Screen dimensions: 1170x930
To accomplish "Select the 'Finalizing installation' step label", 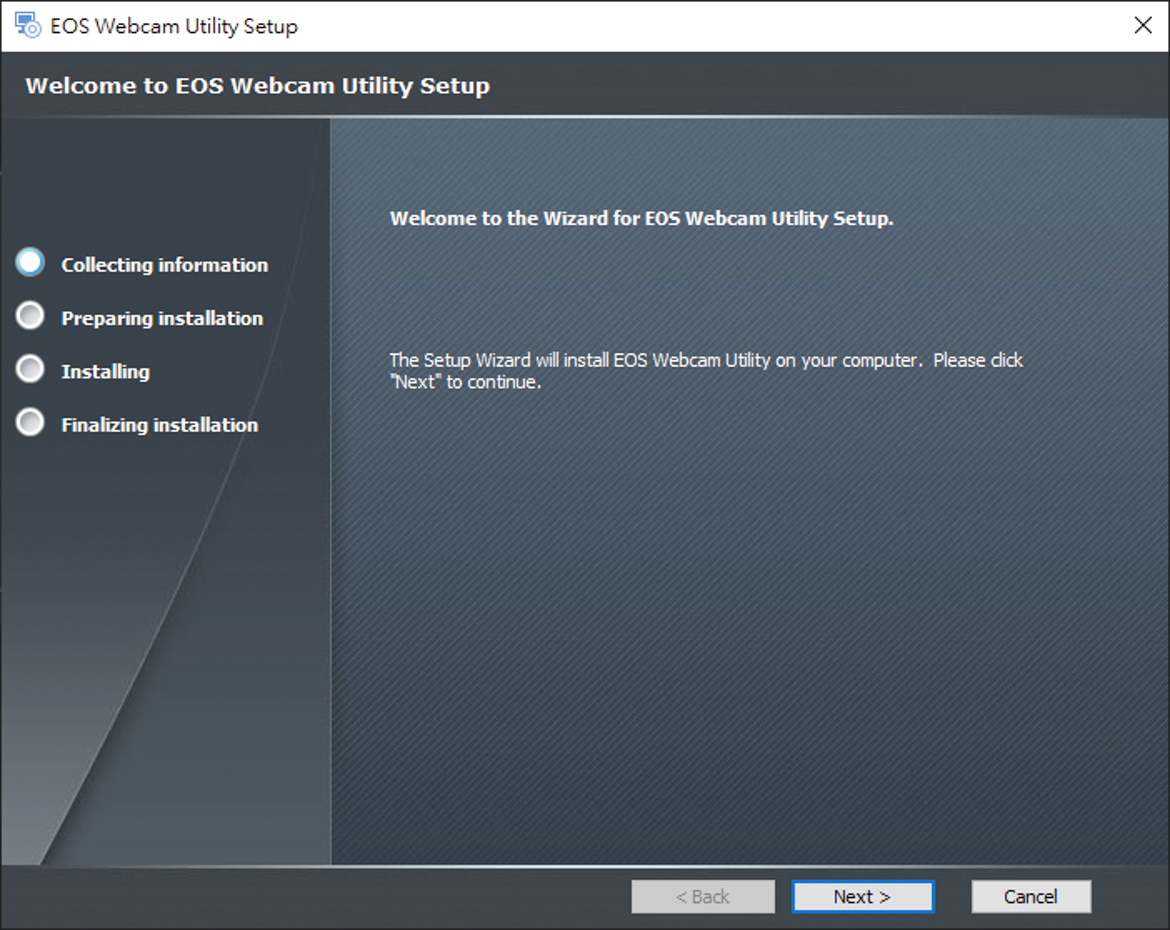I will click(x=160, y=425).
